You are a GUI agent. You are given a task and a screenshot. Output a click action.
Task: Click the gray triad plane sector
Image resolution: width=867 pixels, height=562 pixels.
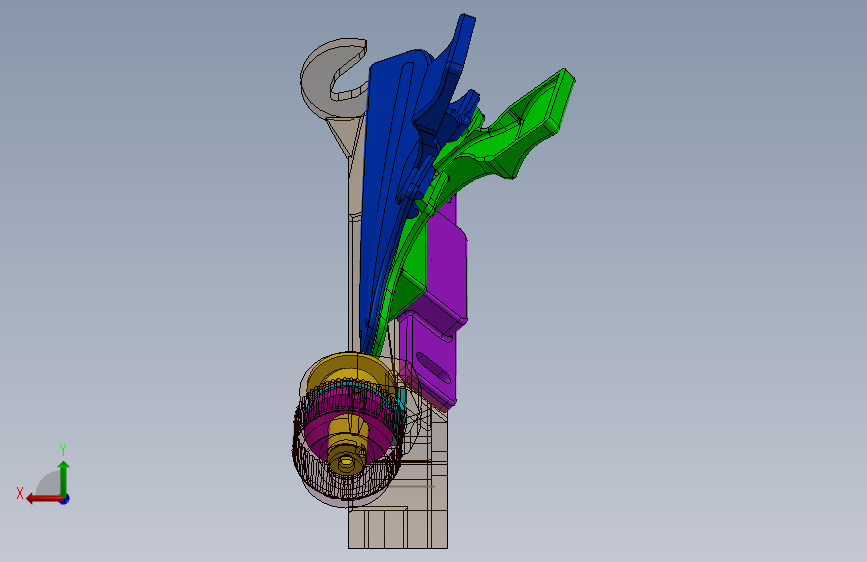(49, 484)
